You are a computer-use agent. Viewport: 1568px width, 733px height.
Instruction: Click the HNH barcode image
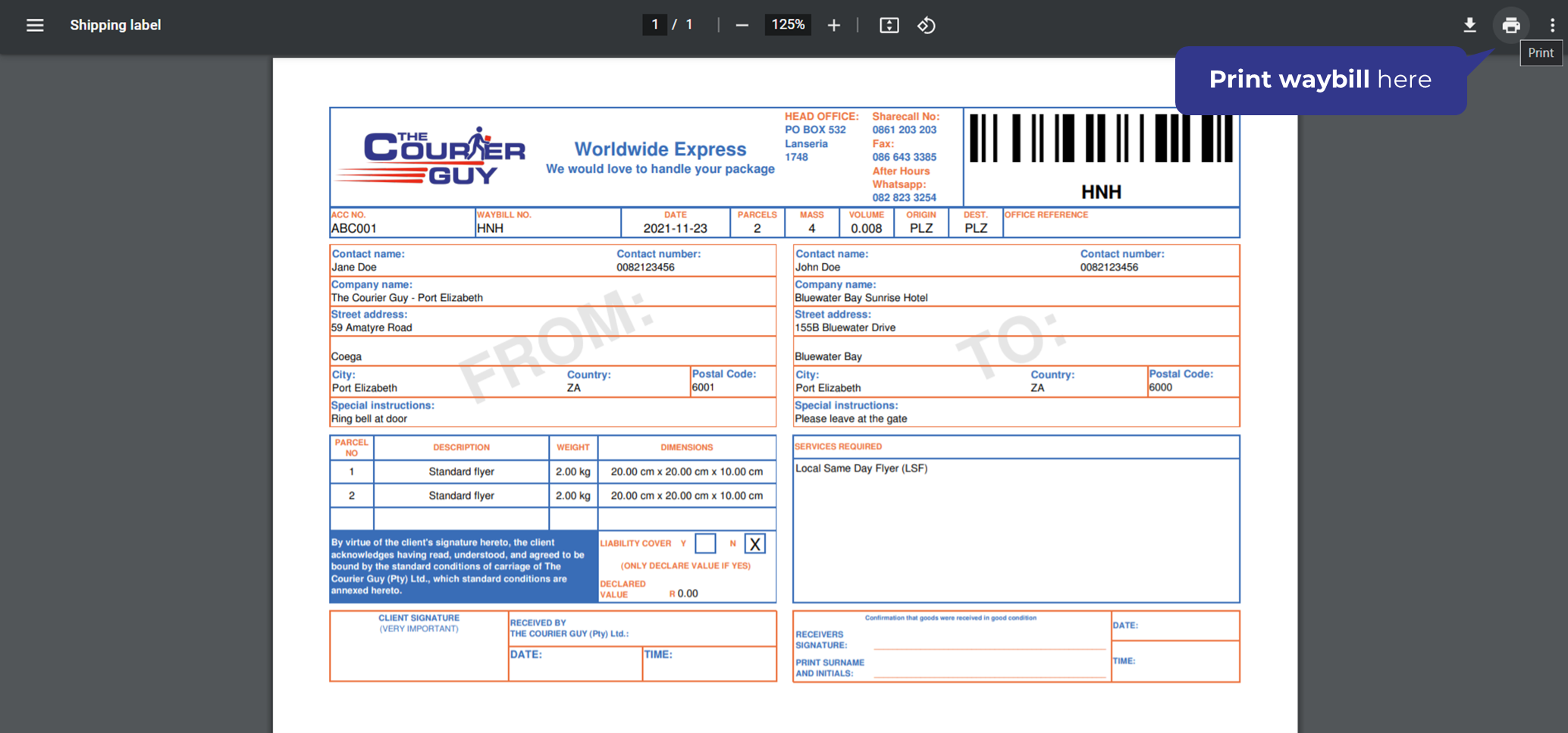click(1101, 139)
